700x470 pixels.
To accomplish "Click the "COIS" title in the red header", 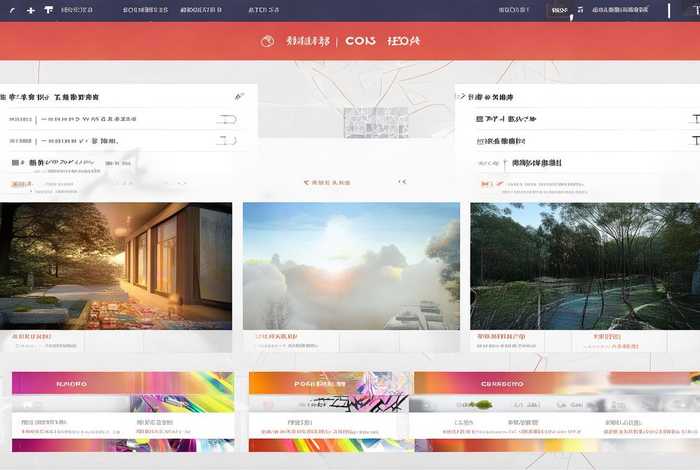I will tap(360, 41).
